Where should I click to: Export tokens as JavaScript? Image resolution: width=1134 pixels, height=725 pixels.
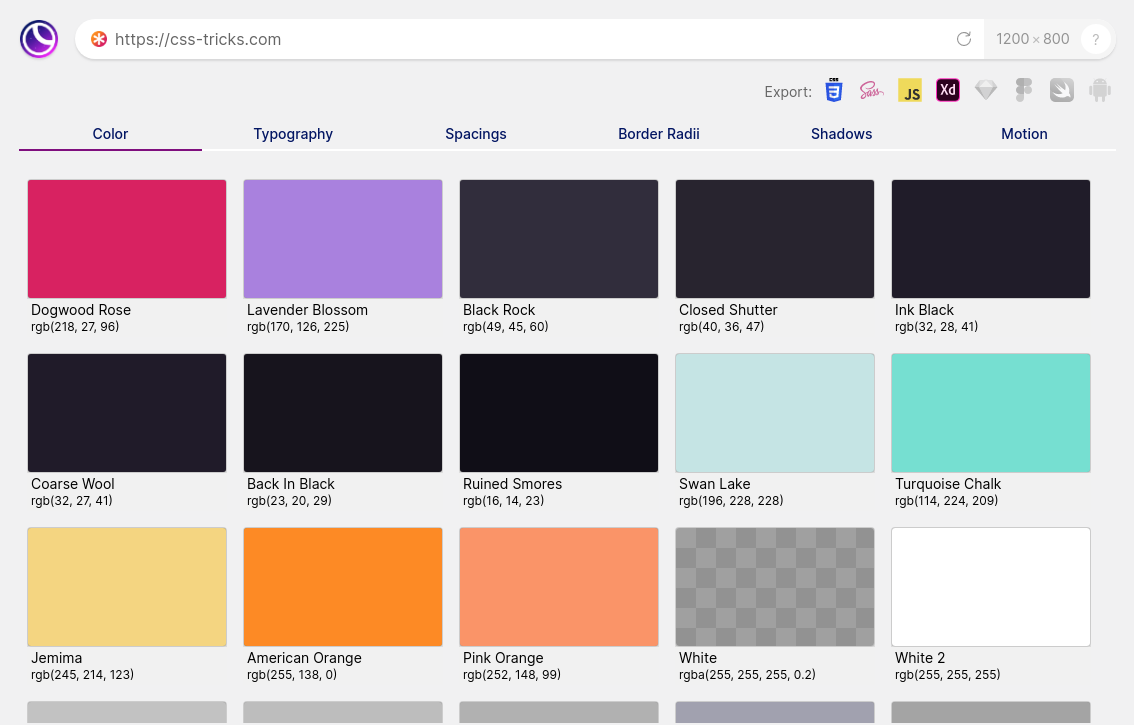[x=910, y=90]
